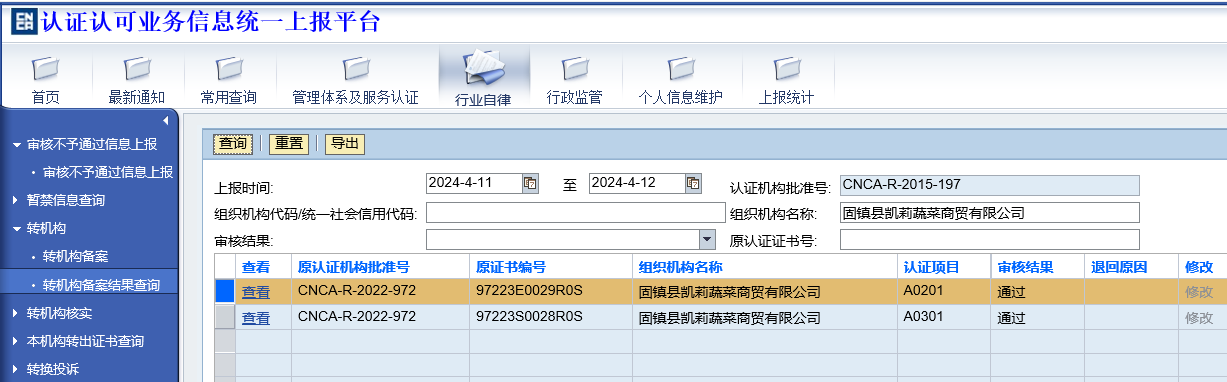Click the 查询 button
The height and width of the screenshot is (382, 1227).
click(233, 144)
